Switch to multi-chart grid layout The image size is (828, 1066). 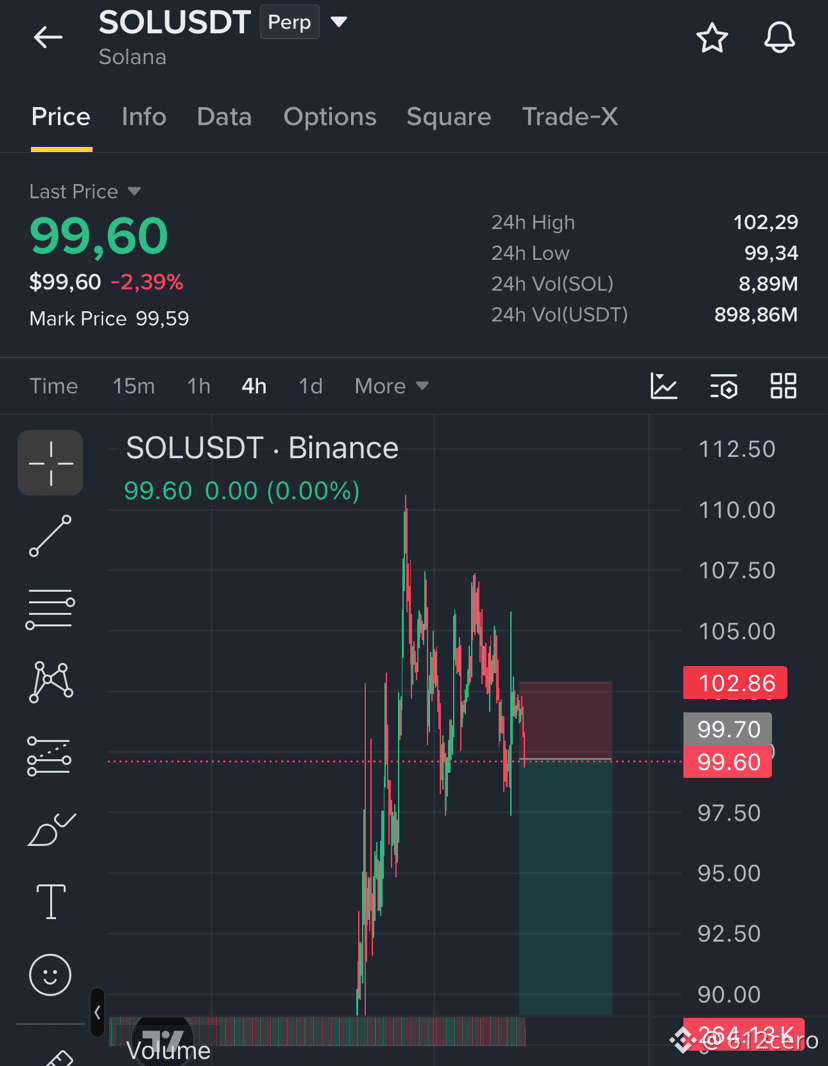pos(783,386)
